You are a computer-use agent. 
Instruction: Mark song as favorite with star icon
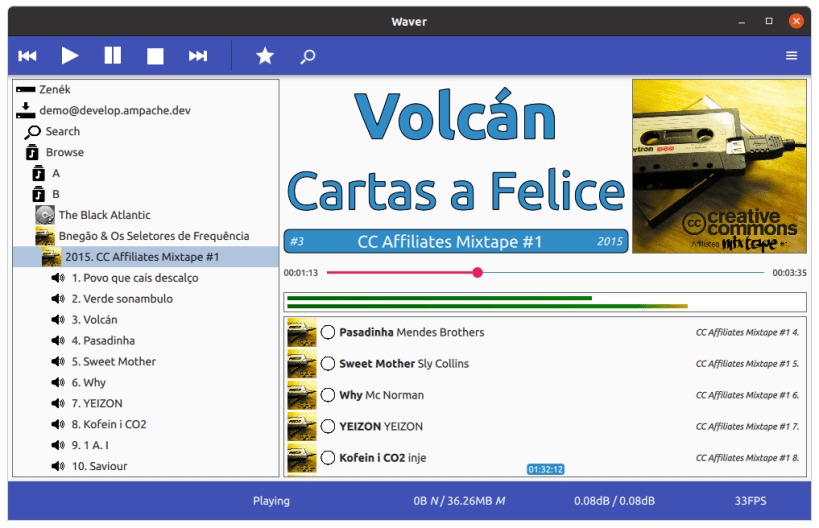coord(265,55)
